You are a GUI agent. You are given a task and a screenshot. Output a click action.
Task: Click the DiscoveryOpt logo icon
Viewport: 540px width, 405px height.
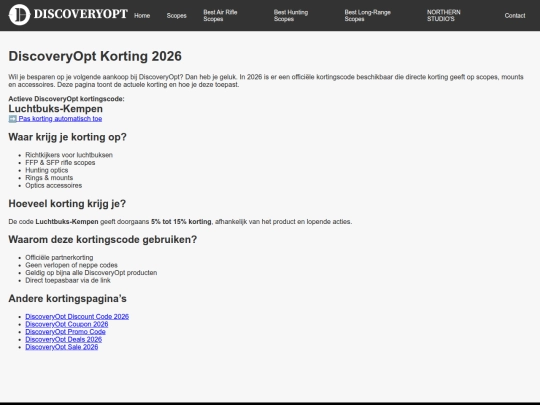(x=19, y=15)
